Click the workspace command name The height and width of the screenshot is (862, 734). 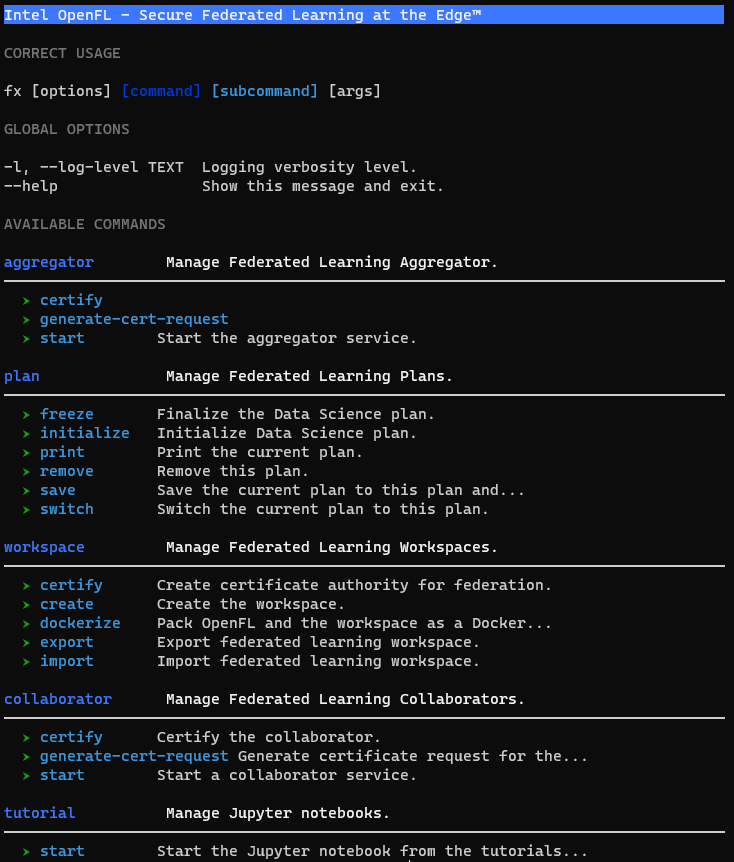point(44,548)
